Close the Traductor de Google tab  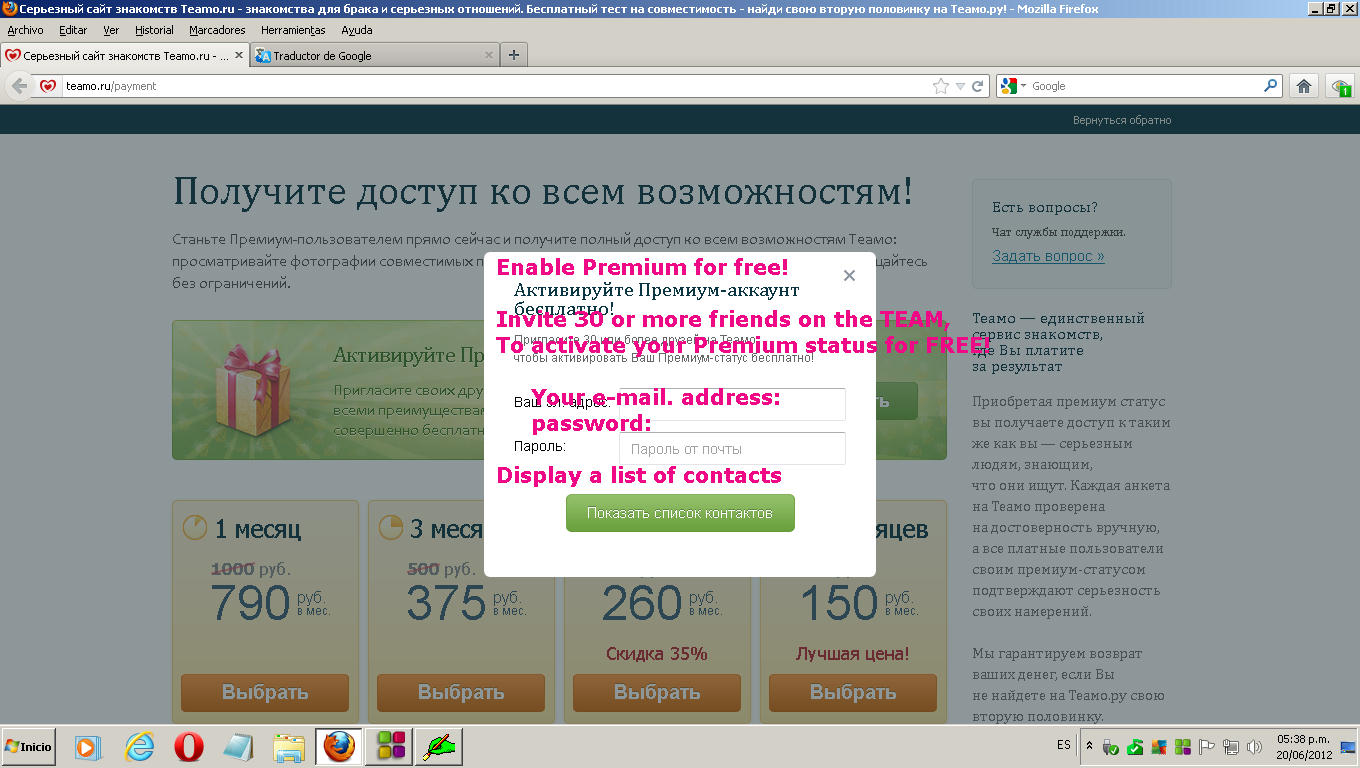[x=489, y=56]
